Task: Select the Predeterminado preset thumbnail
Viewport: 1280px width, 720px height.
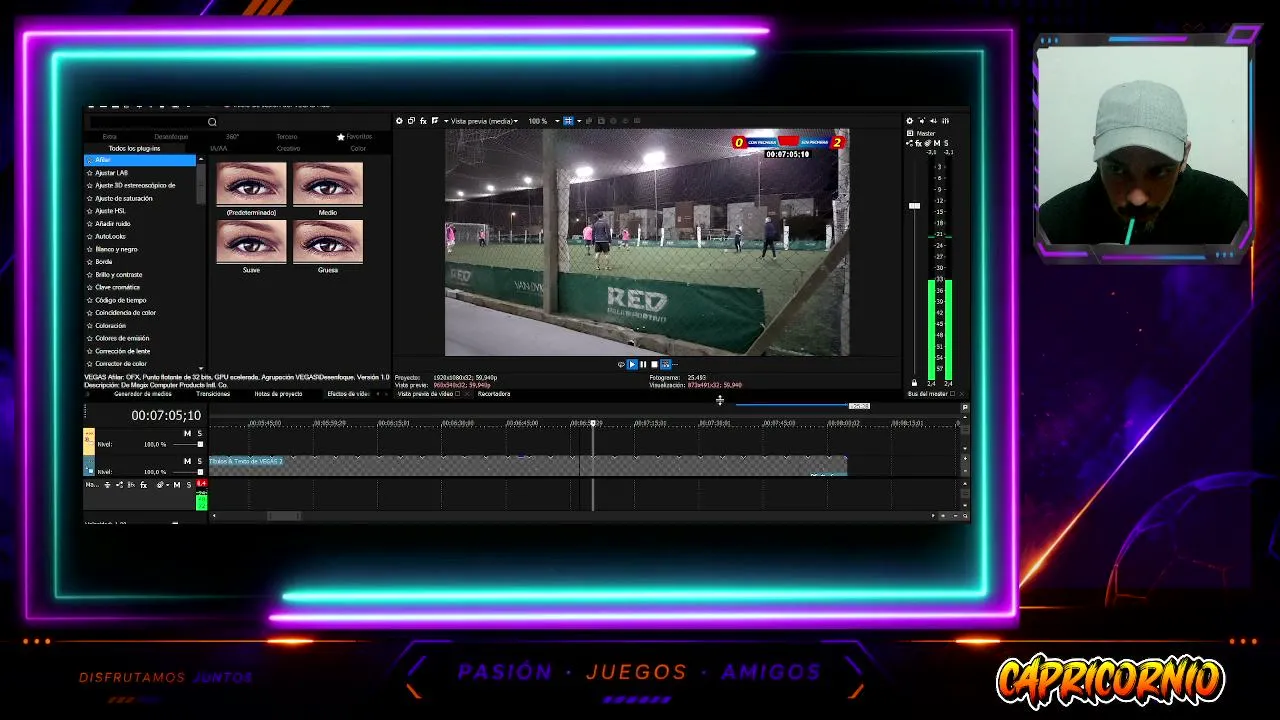Action: [x=251, y=184]
